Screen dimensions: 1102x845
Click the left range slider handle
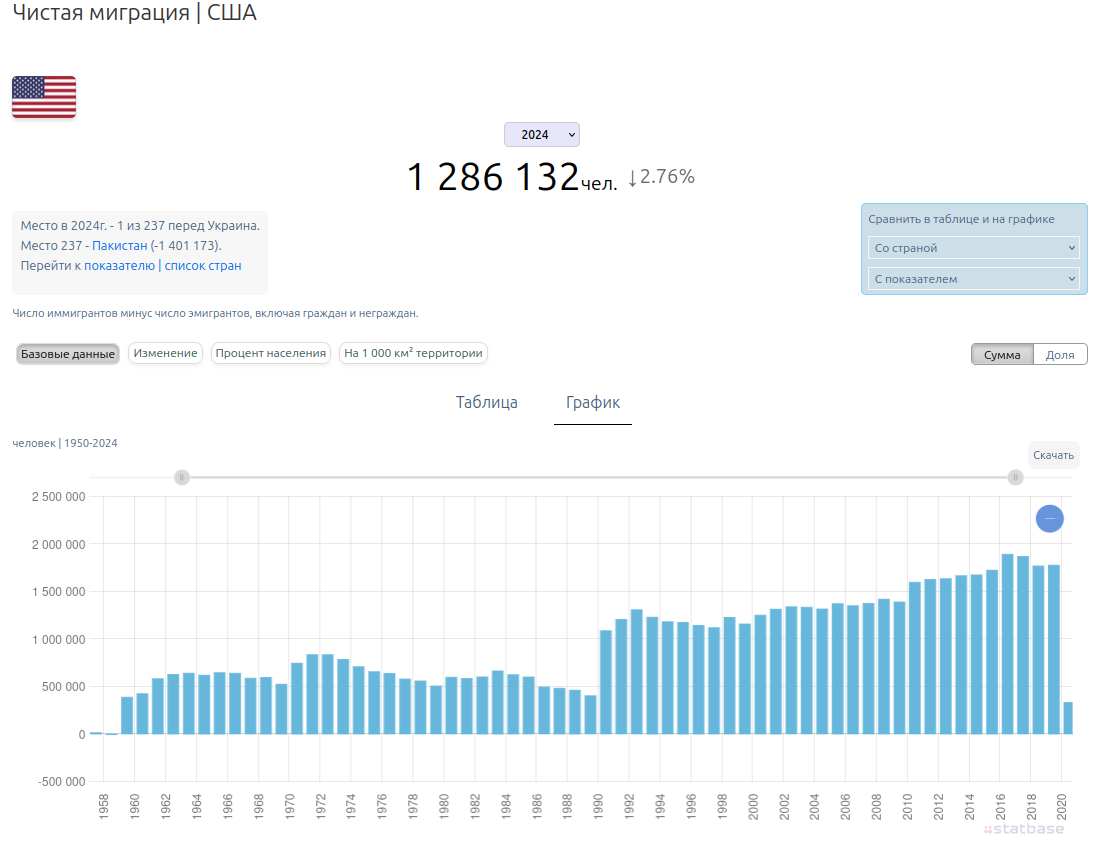click(182, 478)
